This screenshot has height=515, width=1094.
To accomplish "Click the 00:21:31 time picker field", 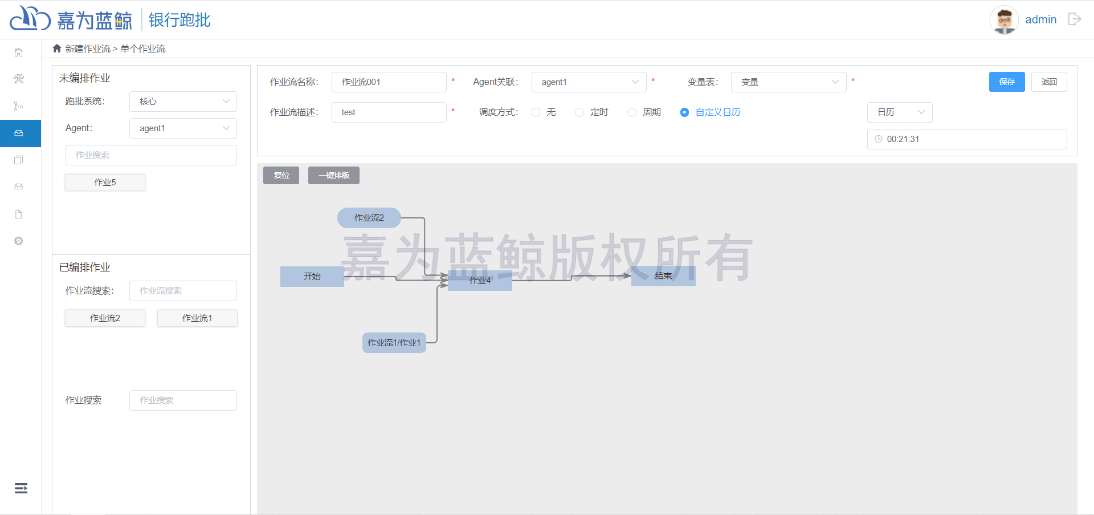I will [x=966, y=139].
